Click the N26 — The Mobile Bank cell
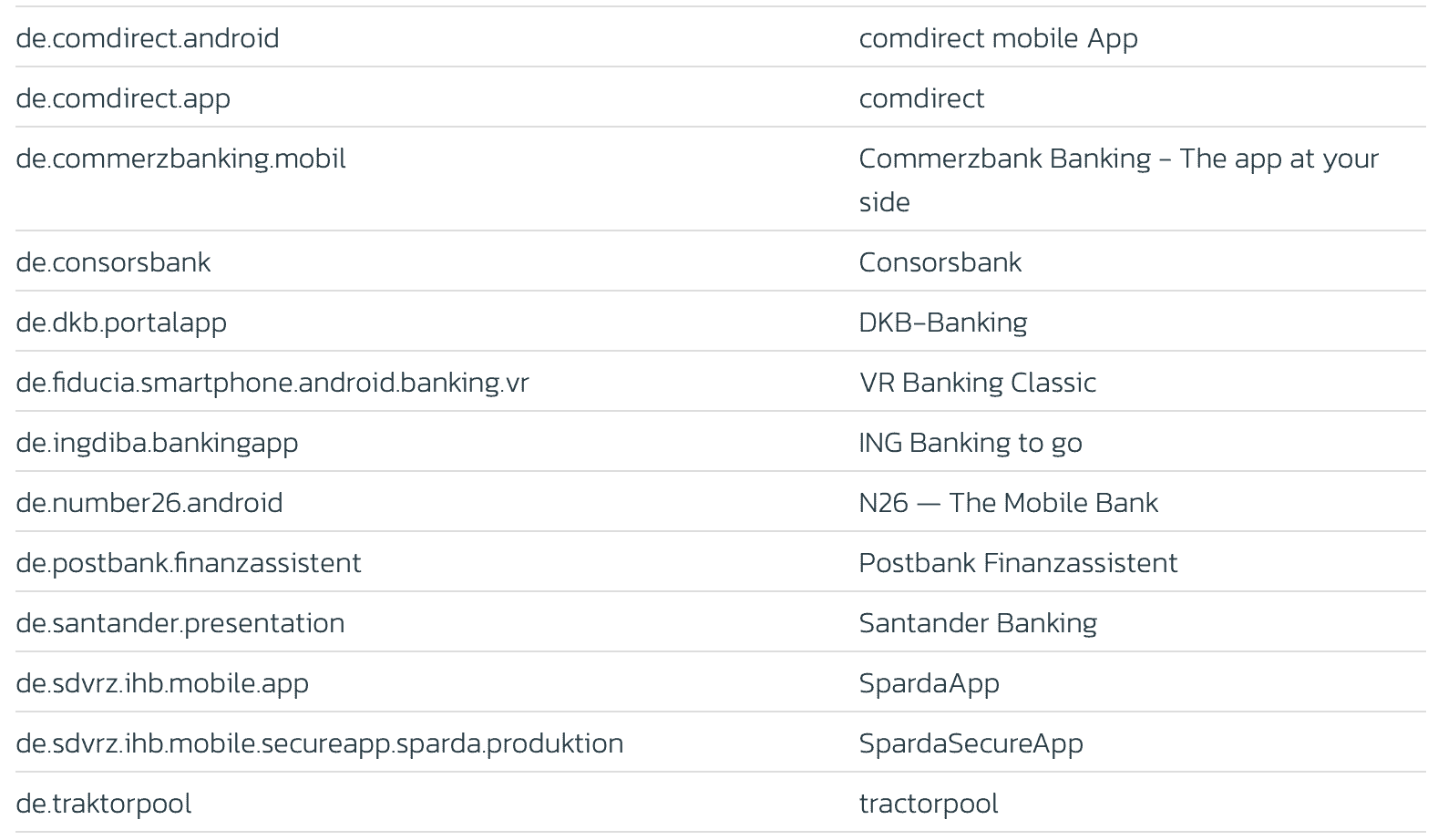The image size is (1438, 840). (1008, 503)
